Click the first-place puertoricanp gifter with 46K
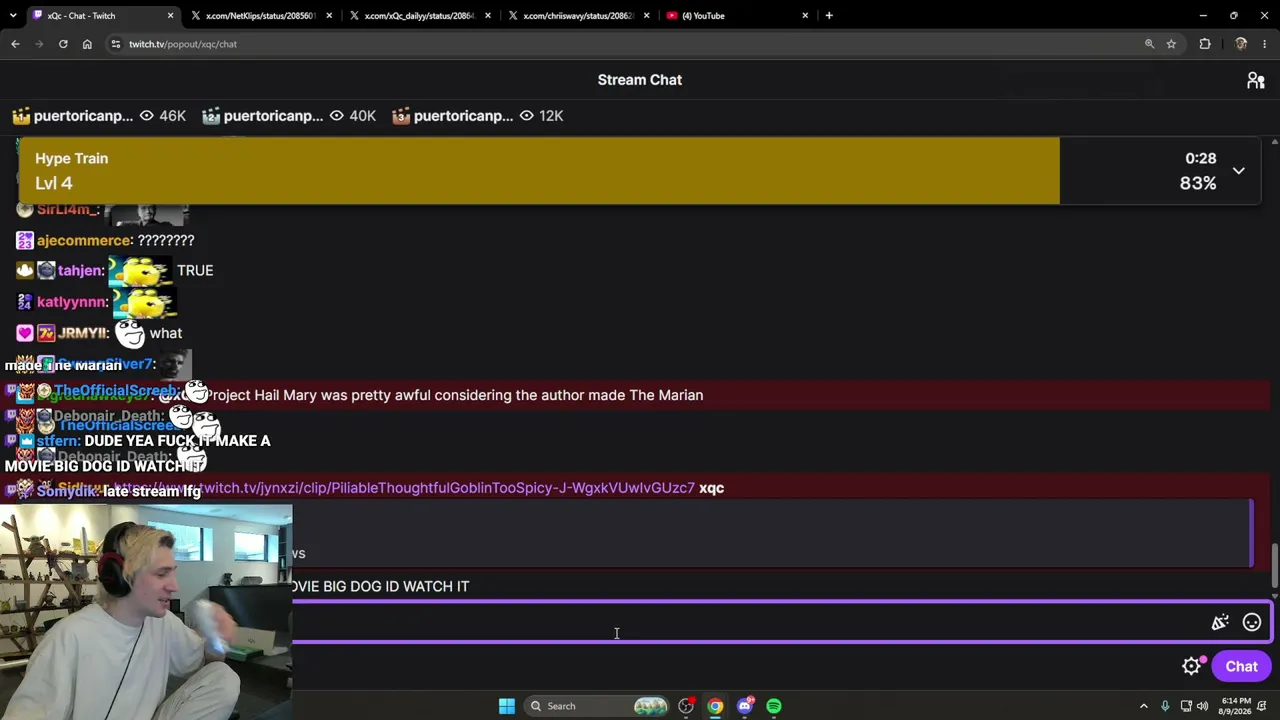Screen dimensions: 1280x720 (x=100, y=116)
